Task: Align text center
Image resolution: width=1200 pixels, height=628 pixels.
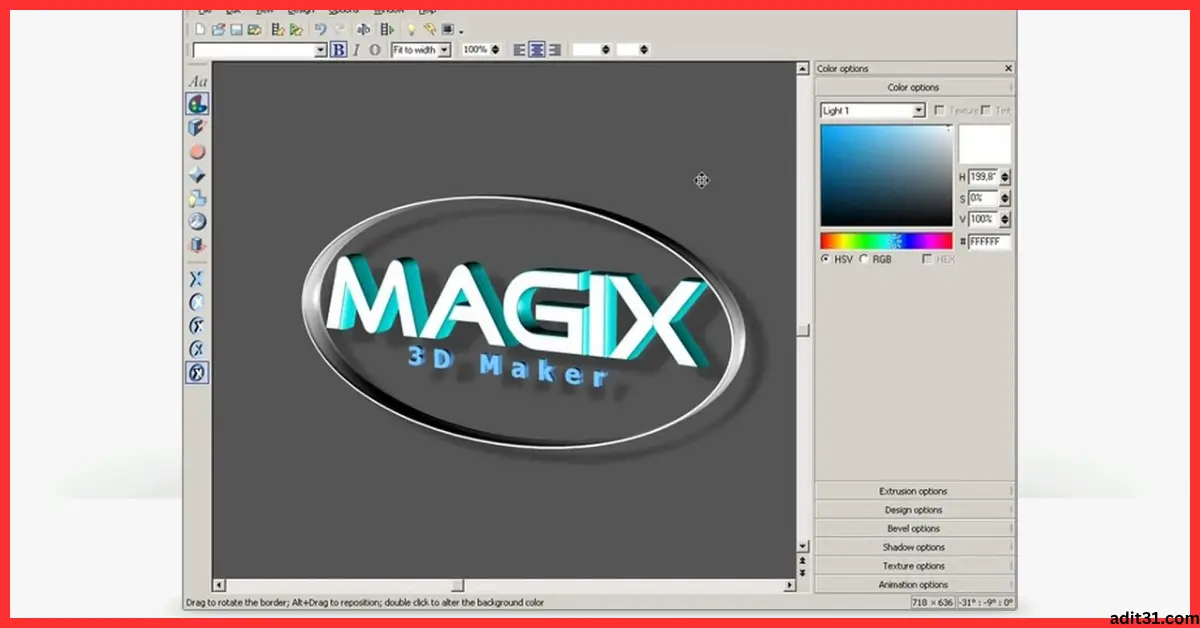Action: (536, 49)
